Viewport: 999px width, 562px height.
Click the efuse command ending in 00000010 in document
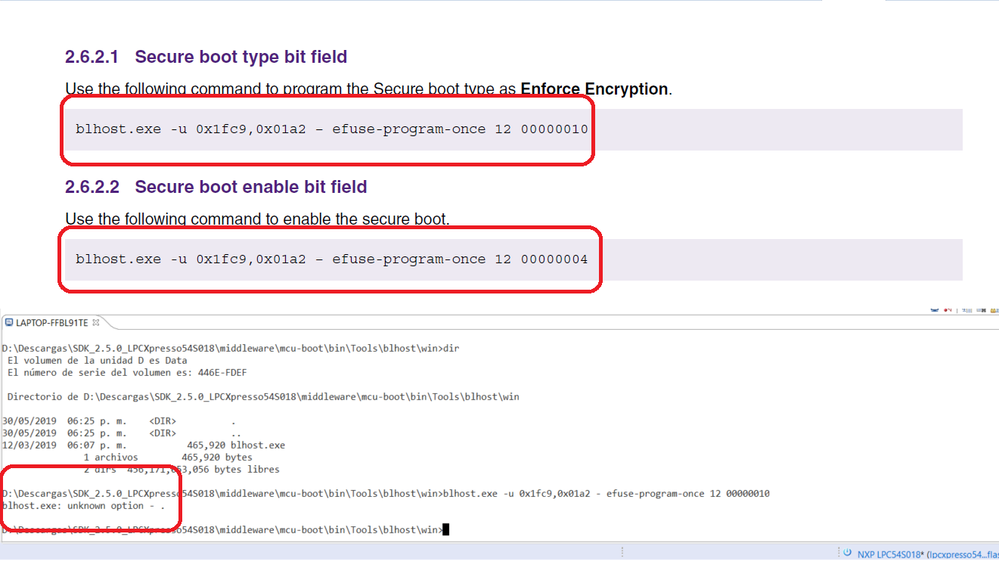pyautogui.click(x=331, y=129)
